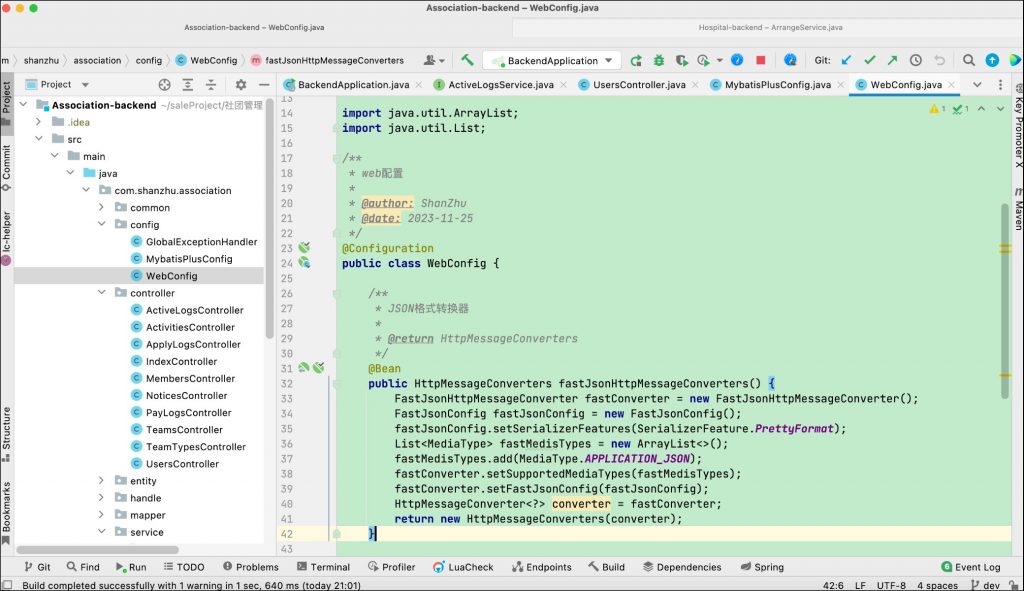Click the Debug bug icon
Screen dimensions: 1024x591
click(659, 60)
